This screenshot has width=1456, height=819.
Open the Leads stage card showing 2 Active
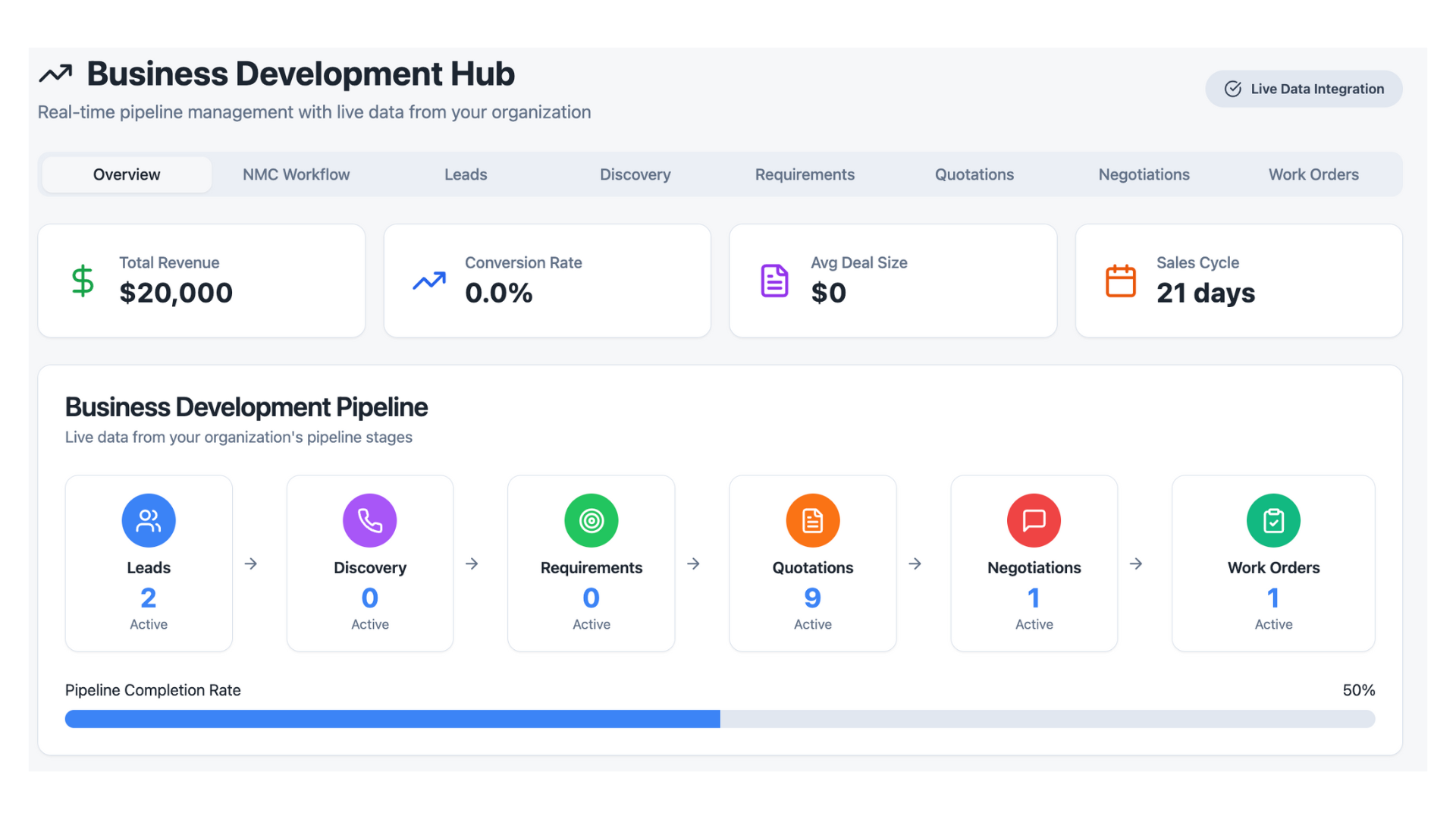pyautogui.click(x=148, y=563)
